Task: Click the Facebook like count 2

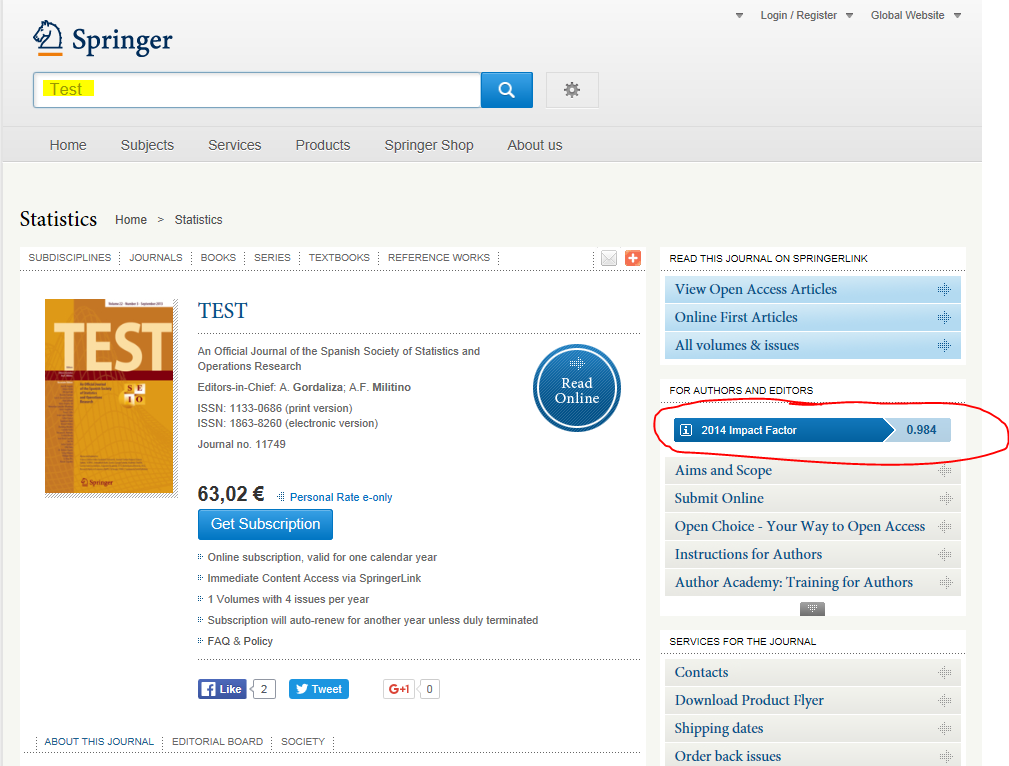Action: click(264, 689)
